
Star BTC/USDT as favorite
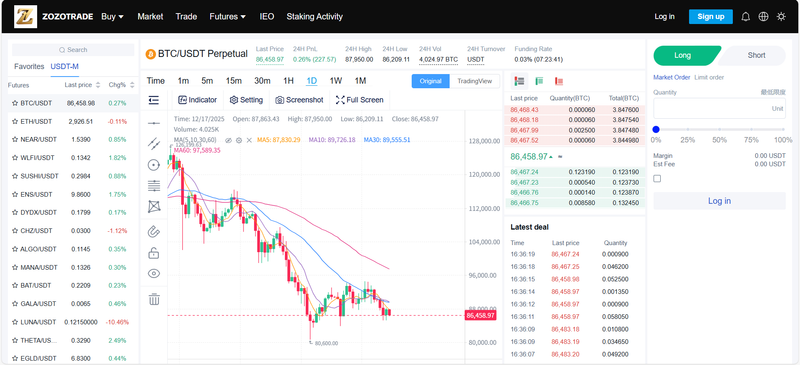coord(15,103)
